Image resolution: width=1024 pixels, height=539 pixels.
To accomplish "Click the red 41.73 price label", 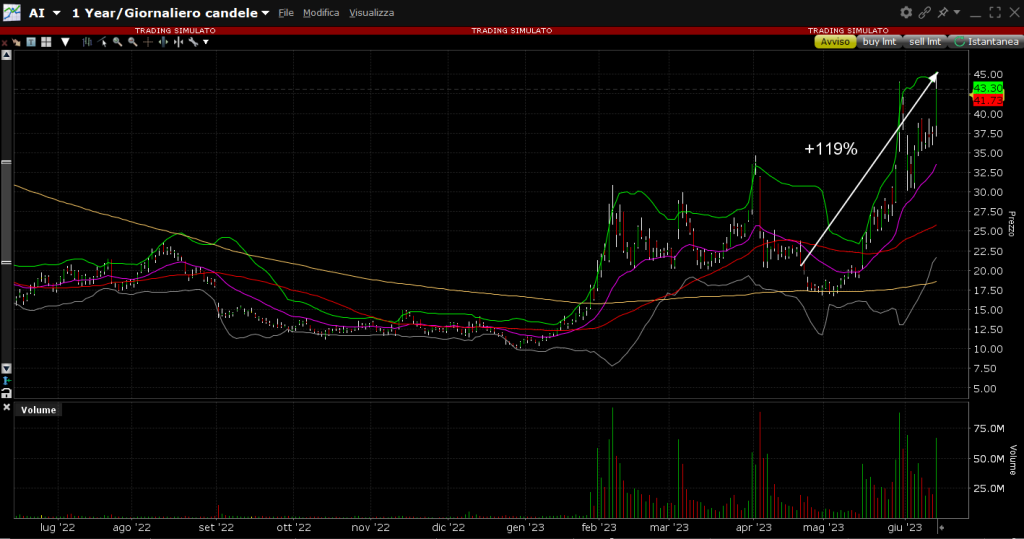I will 987,100.
